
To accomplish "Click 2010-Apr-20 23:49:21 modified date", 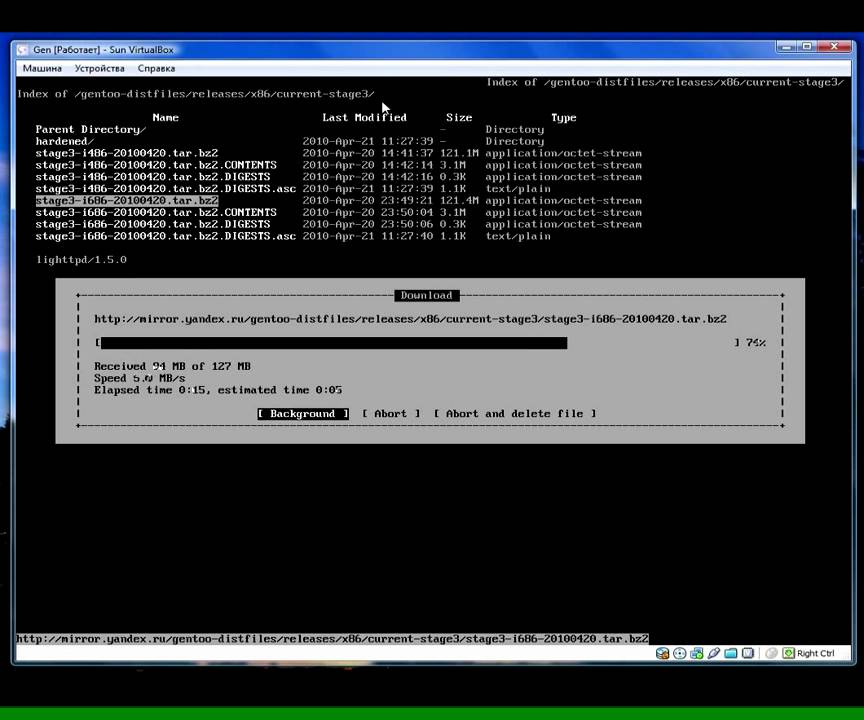I will (368, 201).
